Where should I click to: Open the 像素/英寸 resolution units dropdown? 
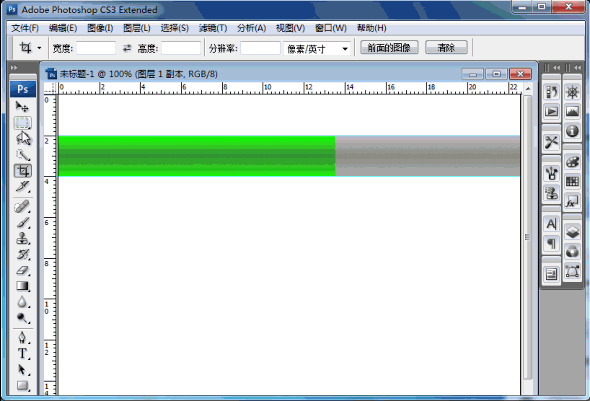317,49
